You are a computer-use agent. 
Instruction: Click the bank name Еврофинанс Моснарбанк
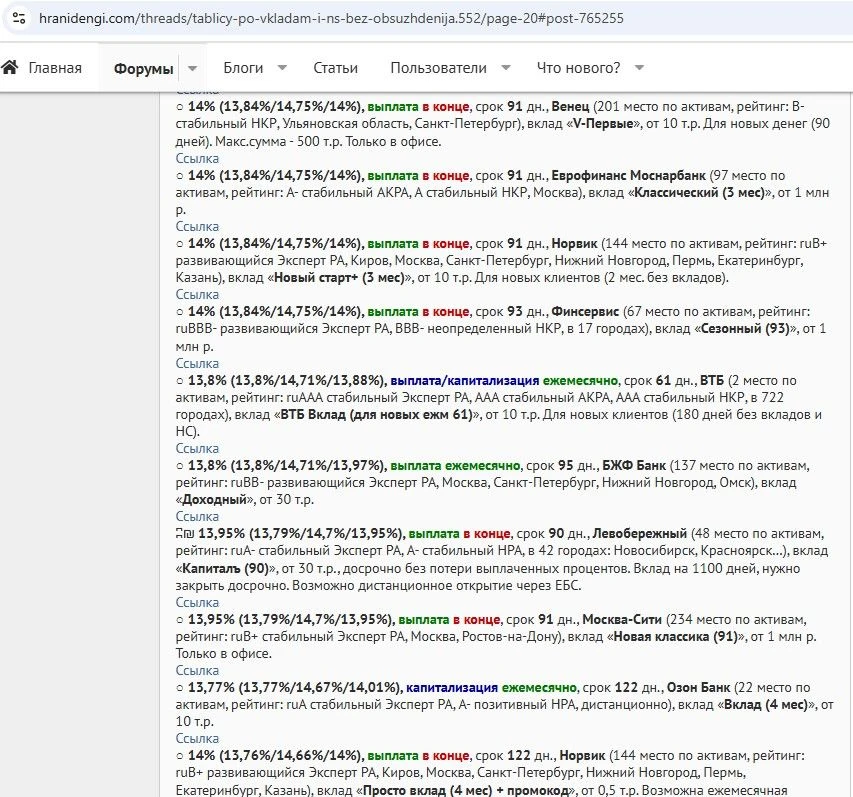point(628,176)
